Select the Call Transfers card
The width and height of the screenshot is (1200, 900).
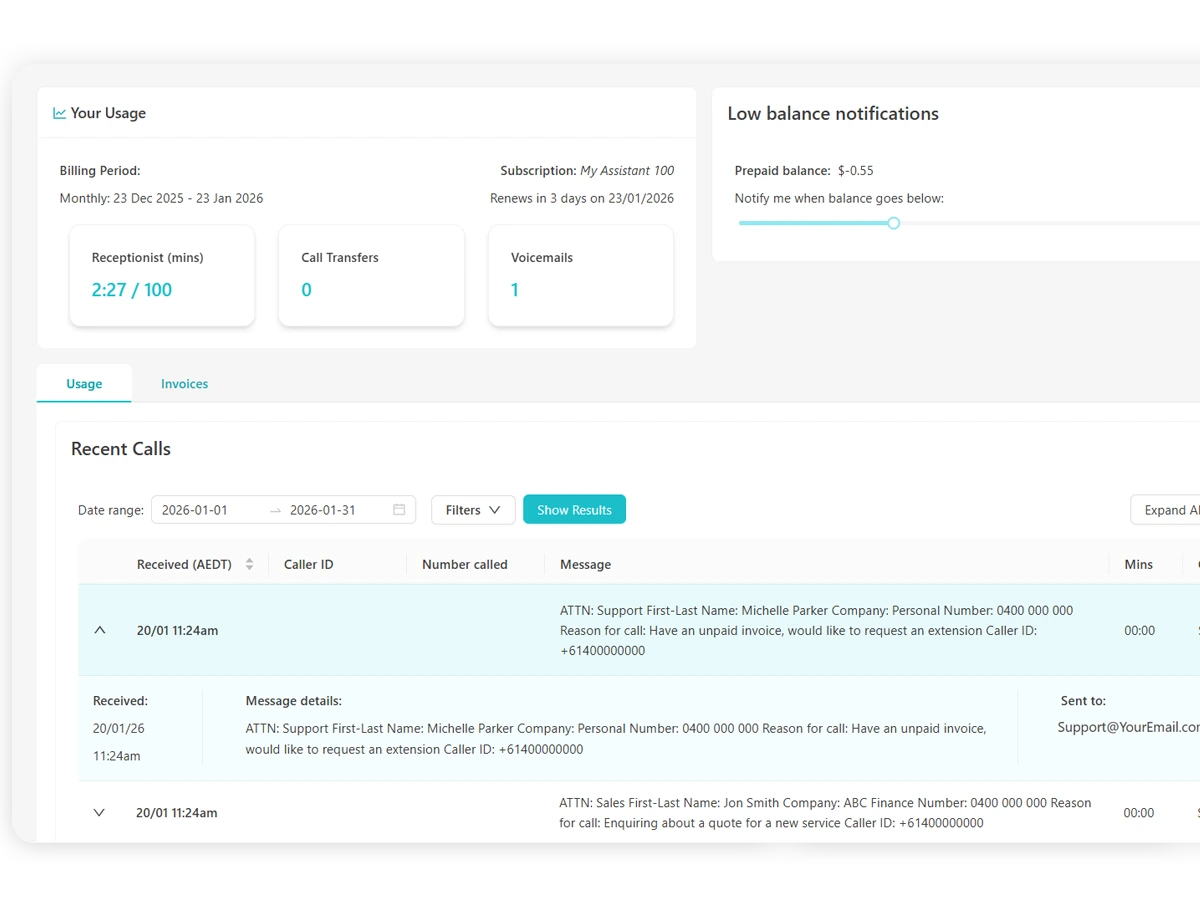[371, 275]
